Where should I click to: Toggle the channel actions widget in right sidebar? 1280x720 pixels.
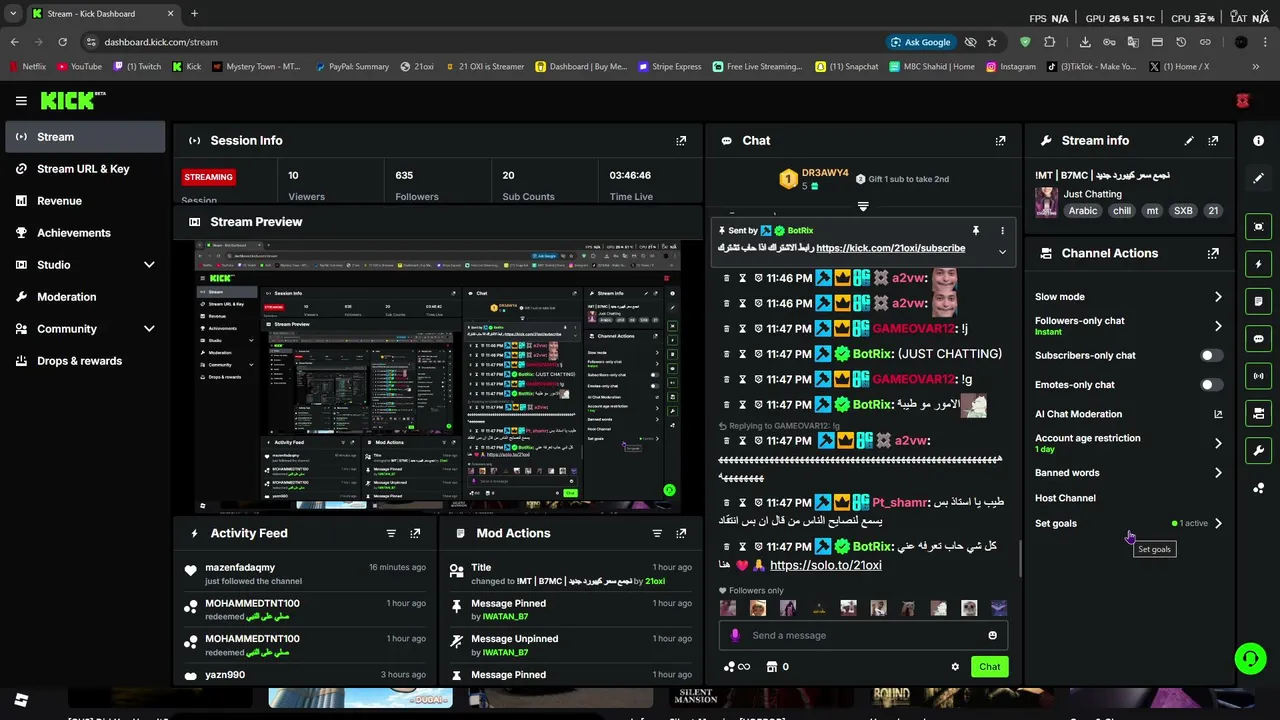pyautogui.click(x=1259, y=413)
